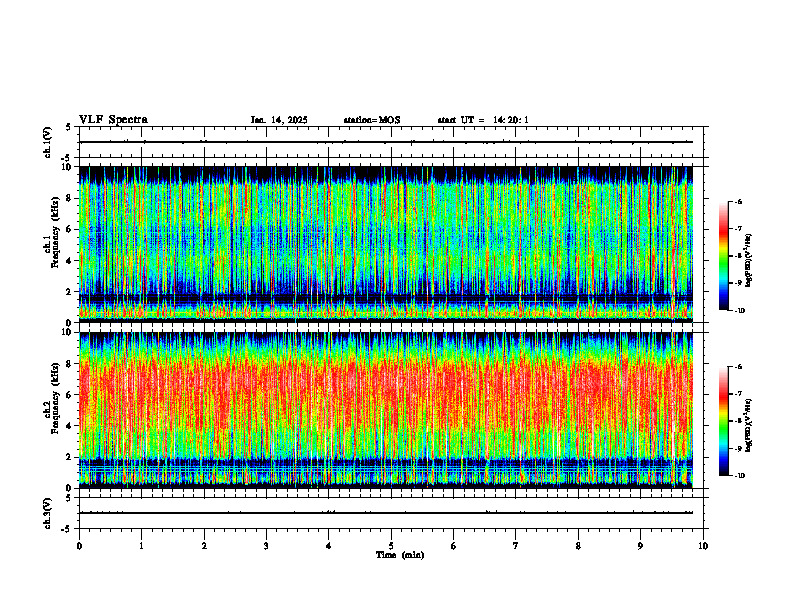Click the "-10" label on ch.1 color bar

[739, 311]
